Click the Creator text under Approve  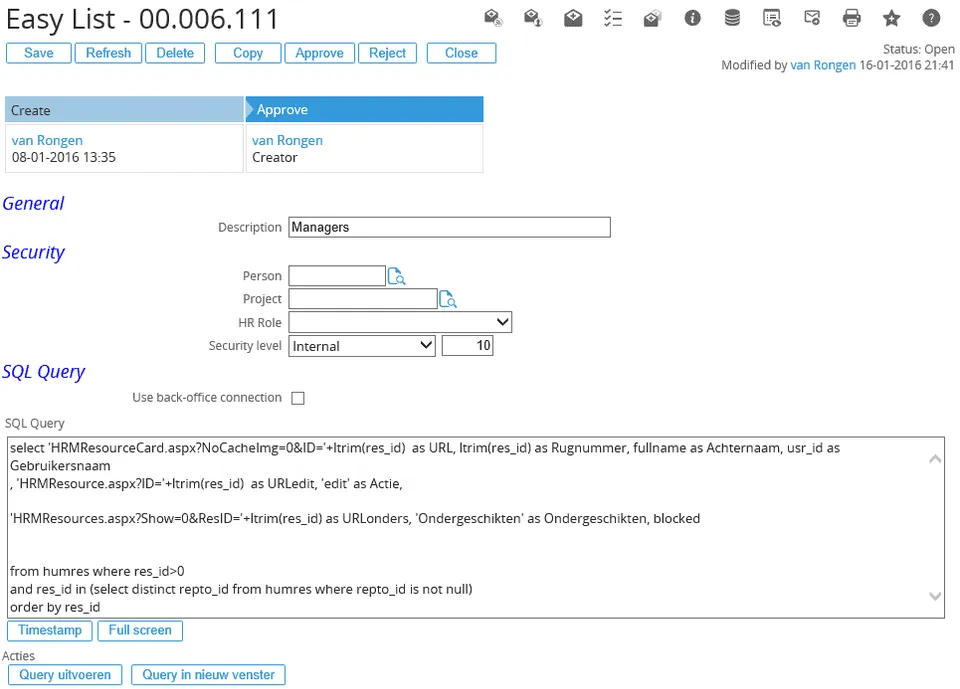(274, 157)
